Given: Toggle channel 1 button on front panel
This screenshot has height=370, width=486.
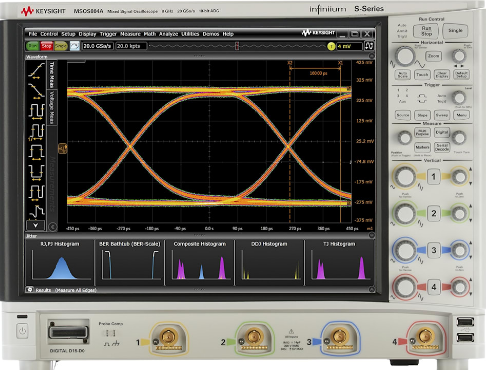Looking at the screenshot, I should tap(433, 176).
